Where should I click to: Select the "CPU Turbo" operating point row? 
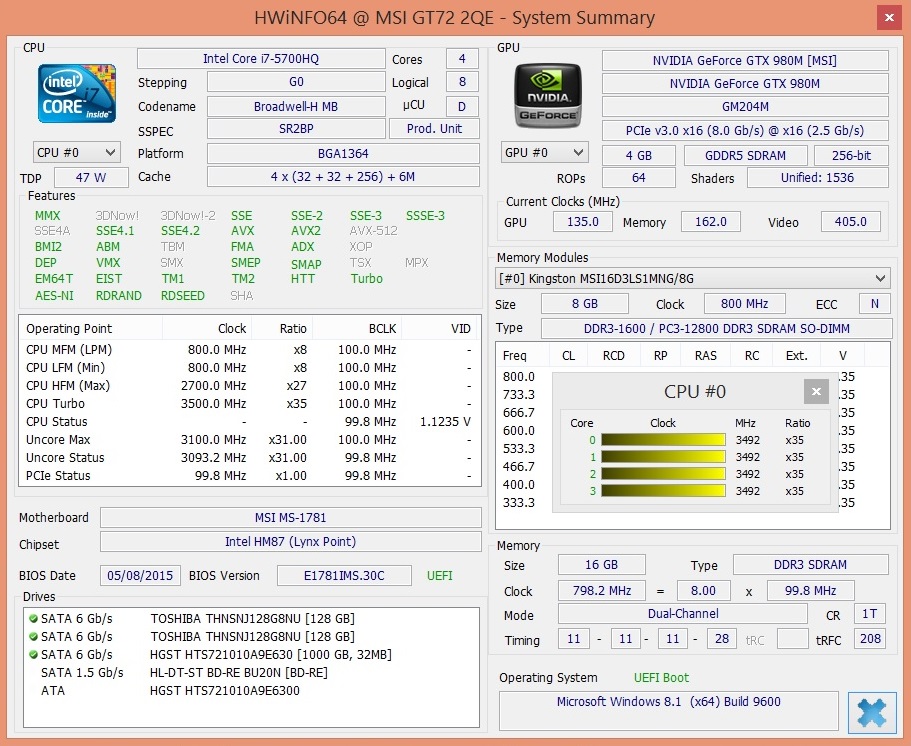(250, 404)
